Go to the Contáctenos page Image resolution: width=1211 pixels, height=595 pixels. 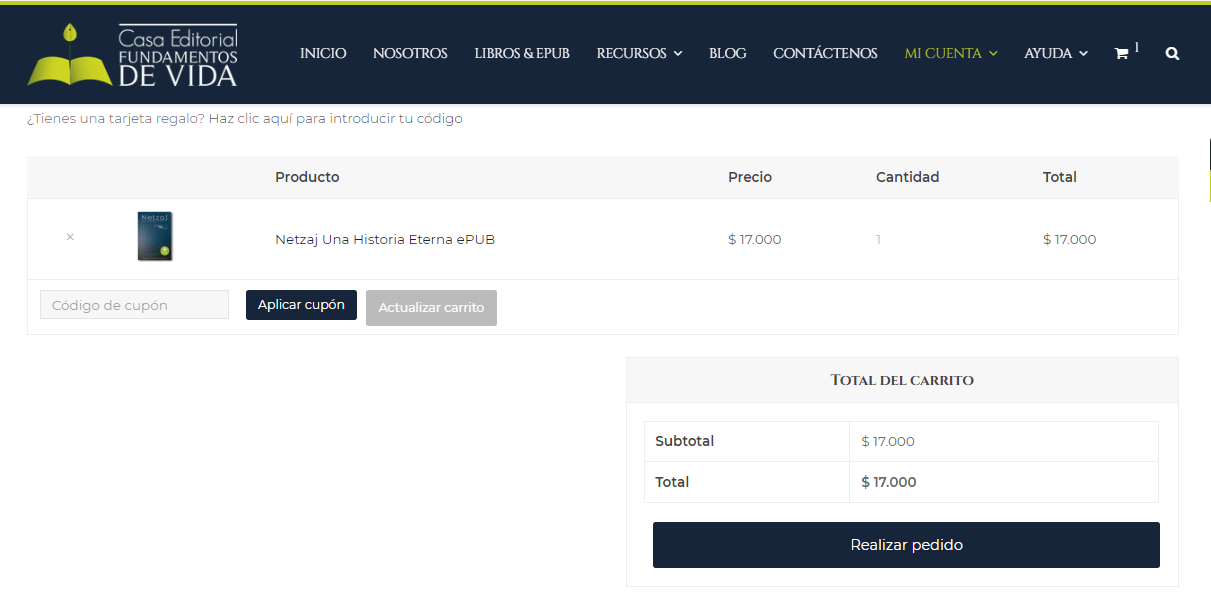pos(825,54)
